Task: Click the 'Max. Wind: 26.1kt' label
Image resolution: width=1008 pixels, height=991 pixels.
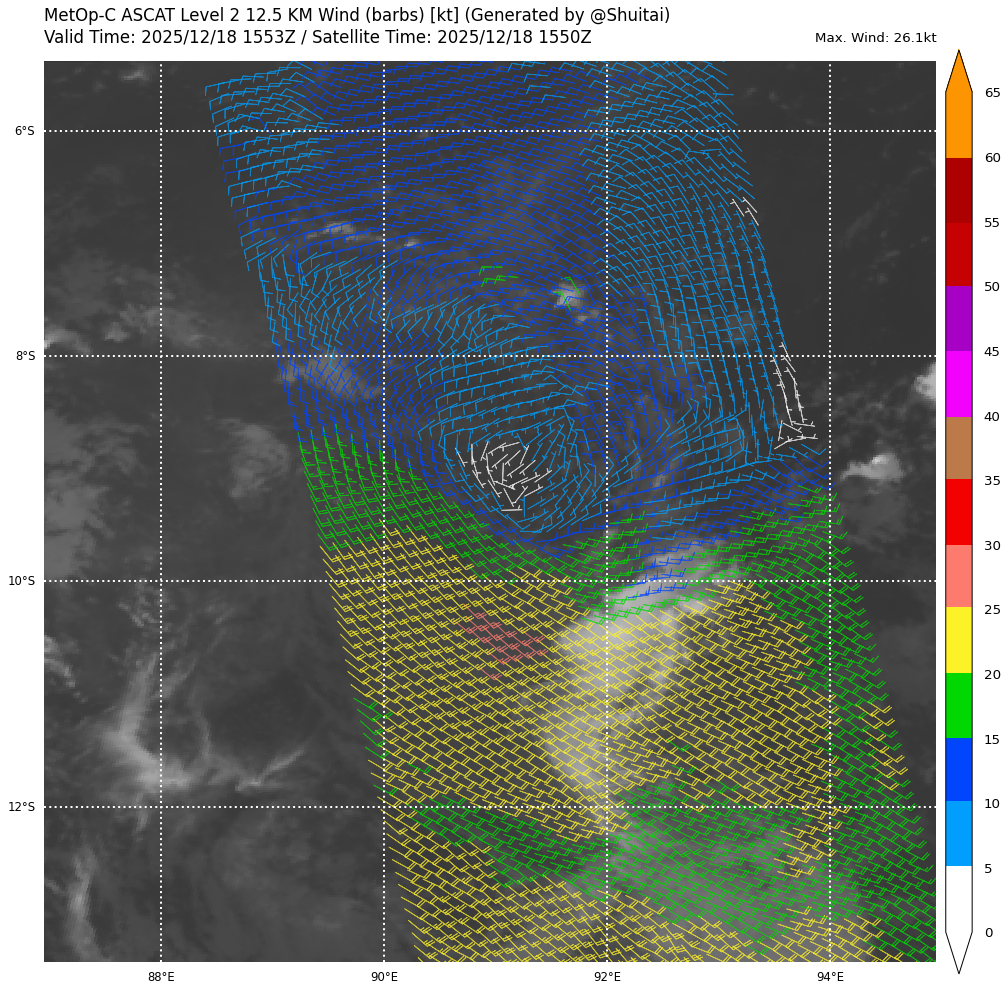Action: pyautogui.click(x=875, y=38)
